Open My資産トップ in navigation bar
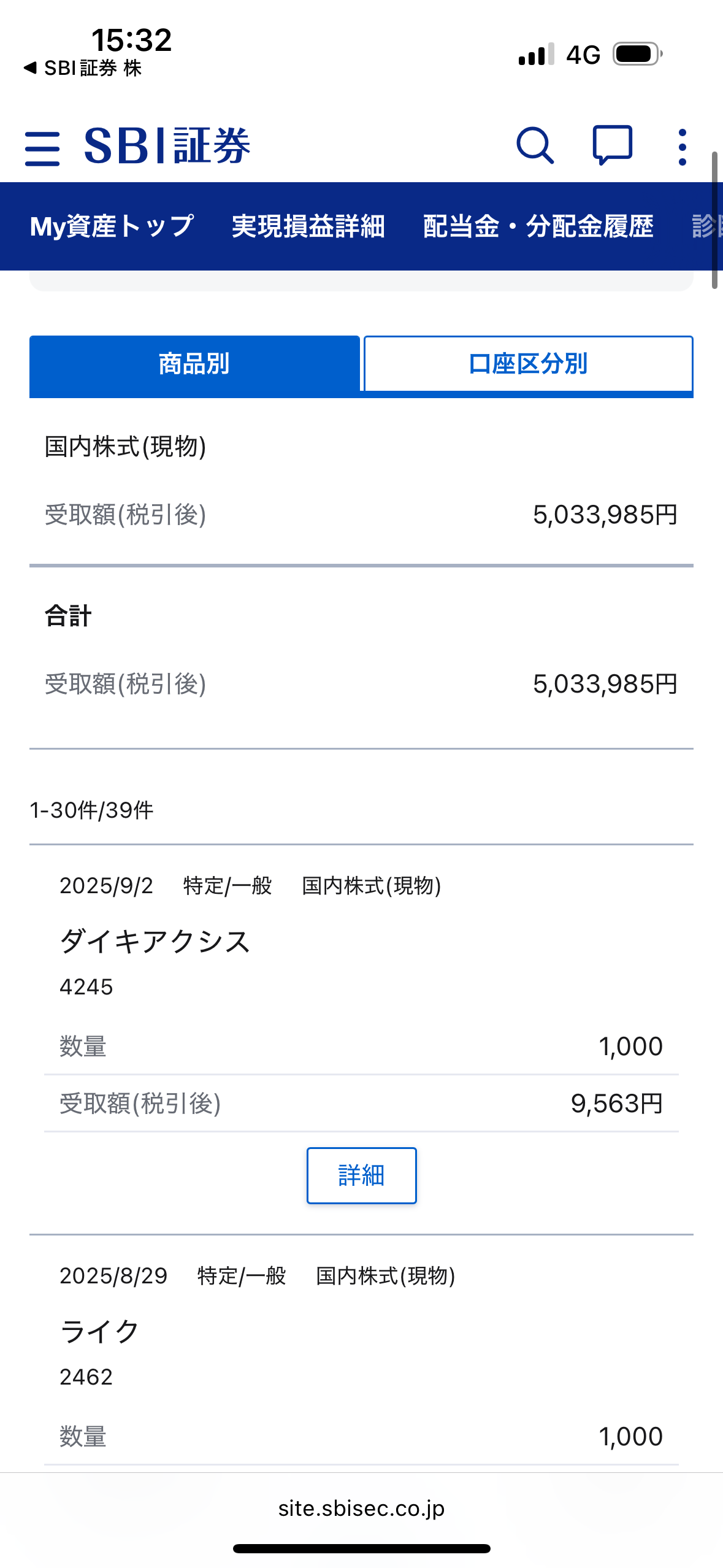723x1568 pixels. point(112,226)
